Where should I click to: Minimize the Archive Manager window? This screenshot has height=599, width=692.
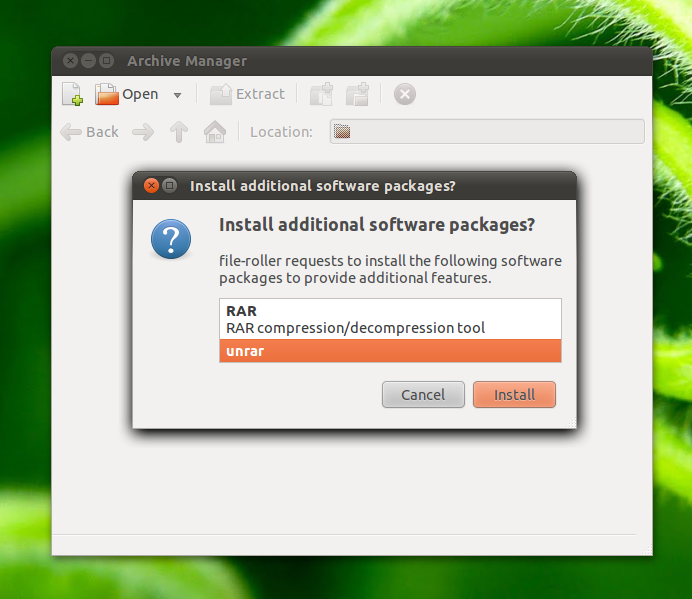tap(88, 60)
